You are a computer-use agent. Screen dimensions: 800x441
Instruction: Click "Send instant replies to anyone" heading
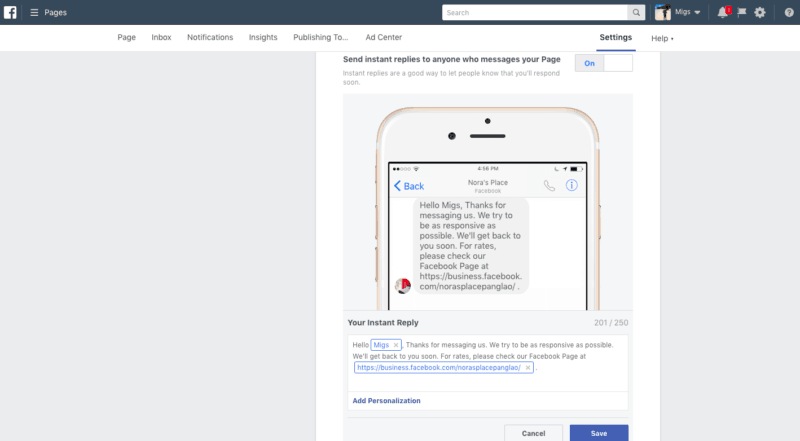pos(452,59)
